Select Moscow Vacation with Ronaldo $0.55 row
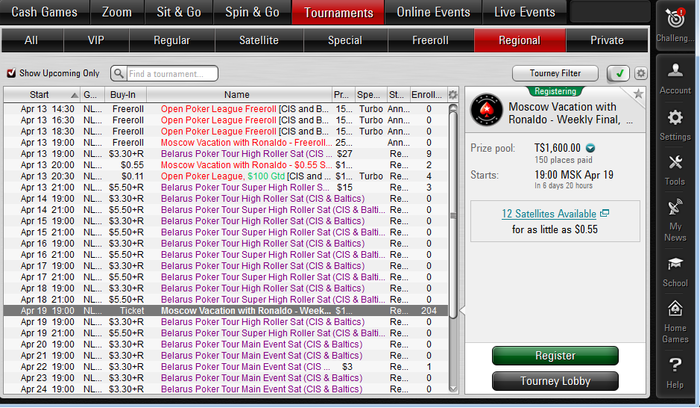 (226, 165)
